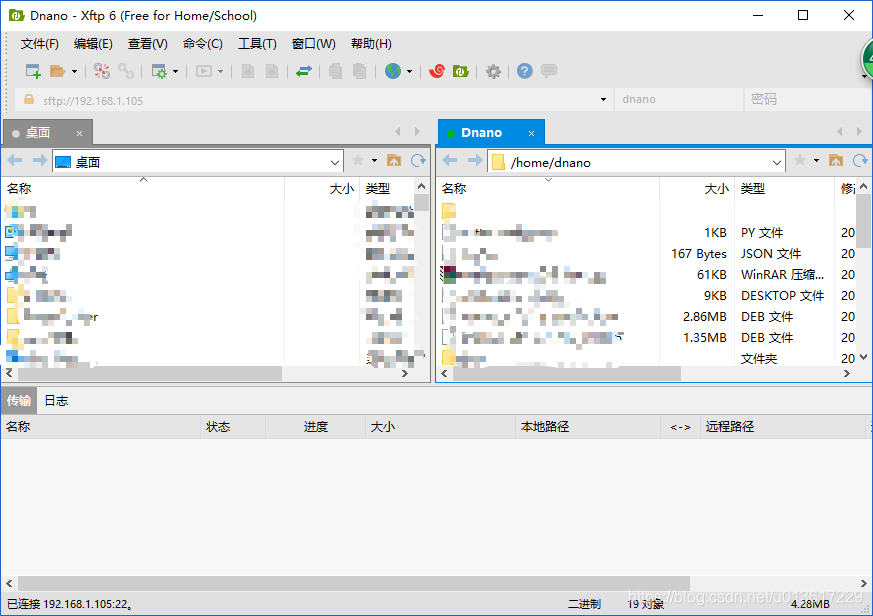Open the dropdown arrow beside Open Session
Image resolution: width=873 pixels, height=616 pixels.
(x=74, y=71)
